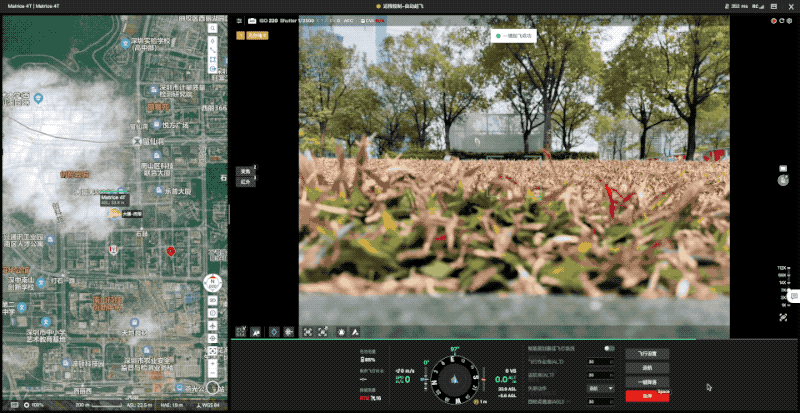Click the red location marker on map
800x413 pixels.
(171, 251)
